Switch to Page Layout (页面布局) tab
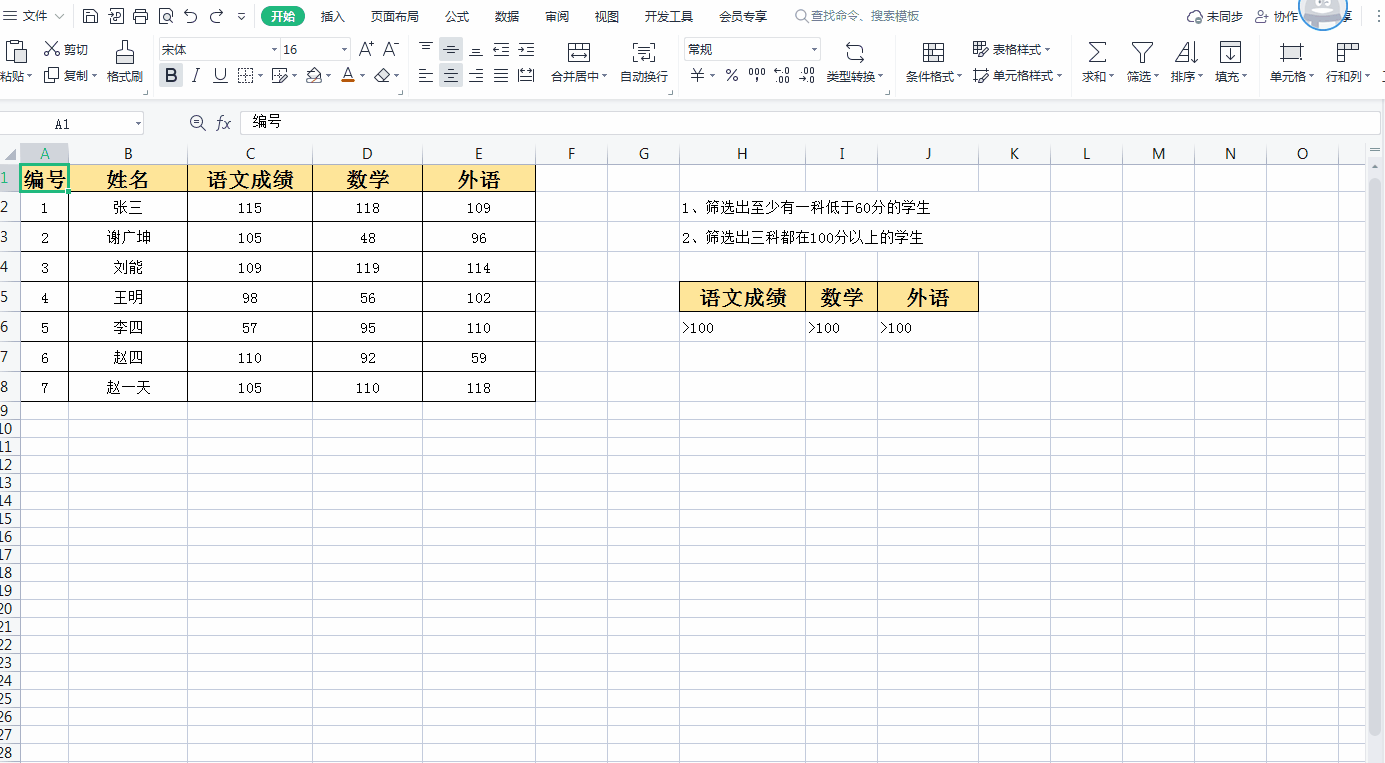 tap(395, 16)
